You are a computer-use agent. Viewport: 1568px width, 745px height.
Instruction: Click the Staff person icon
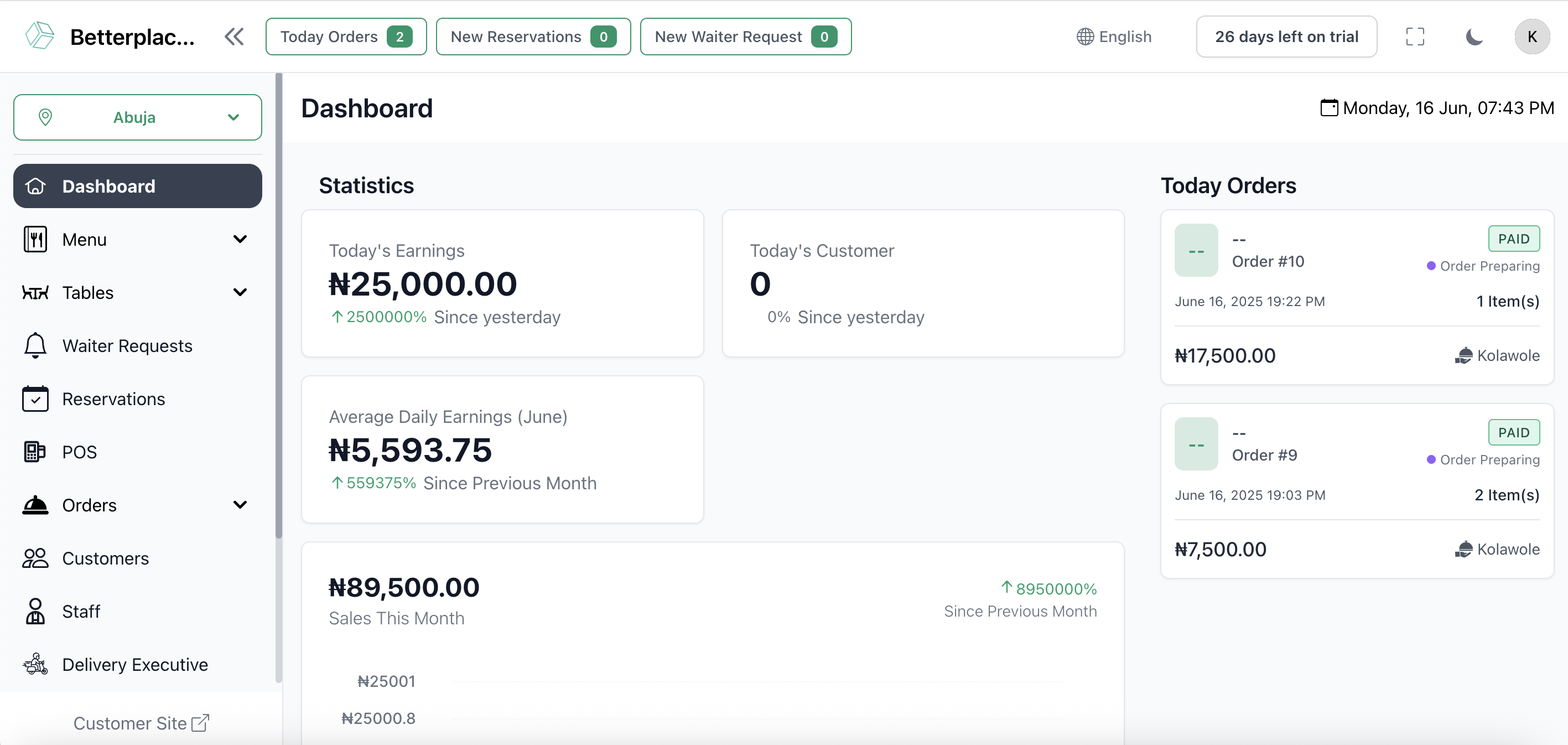35,611
